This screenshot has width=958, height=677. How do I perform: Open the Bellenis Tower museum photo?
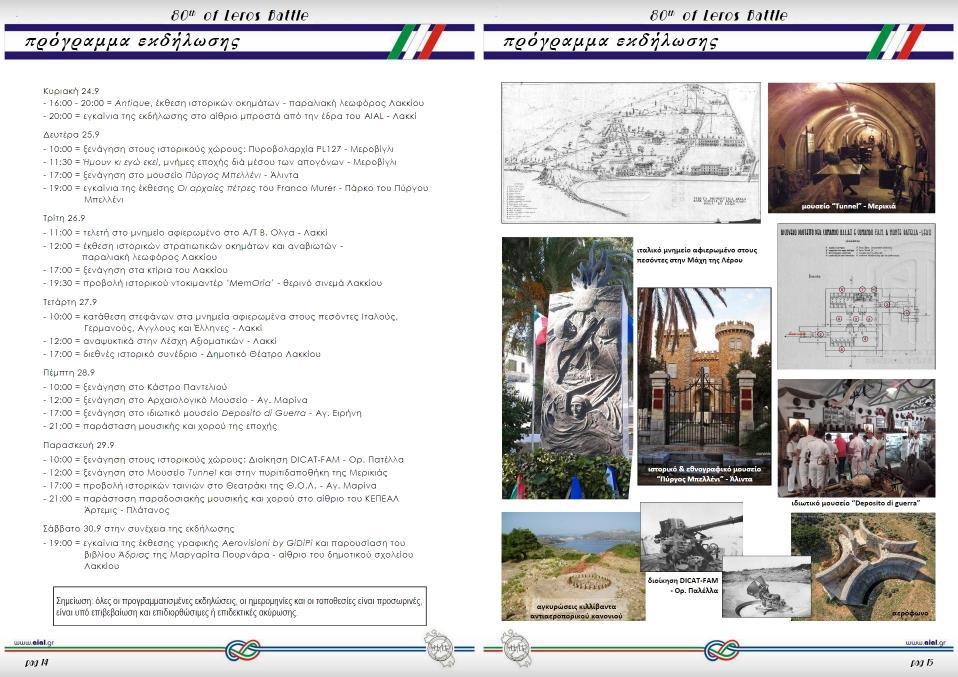point(704,386)
